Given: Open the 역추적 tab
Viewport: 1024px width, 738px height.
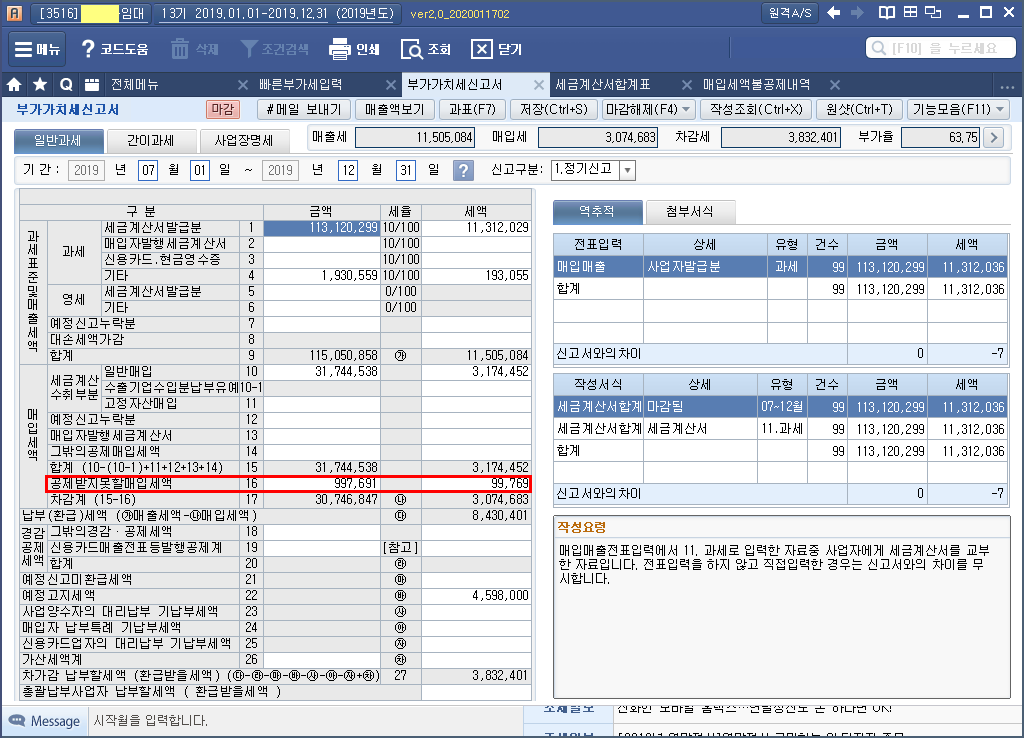Looking at the screenshot, I should click(x=597, y=212).
